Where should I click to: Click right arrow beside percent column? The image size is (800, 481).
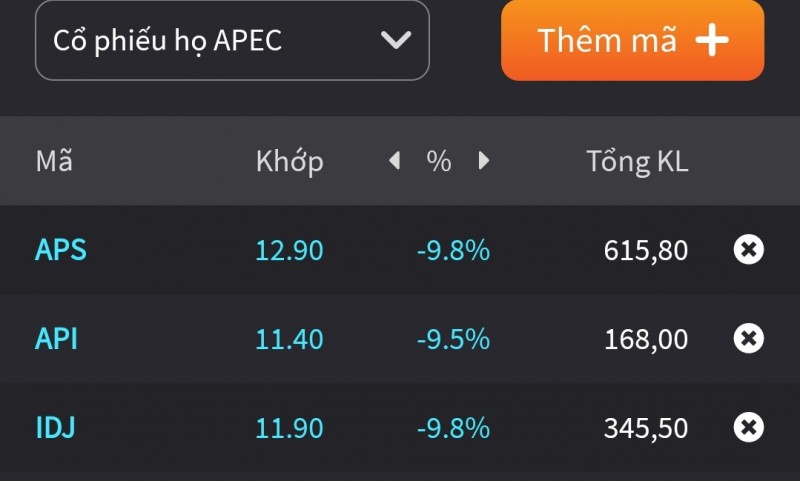coord(484,160)
